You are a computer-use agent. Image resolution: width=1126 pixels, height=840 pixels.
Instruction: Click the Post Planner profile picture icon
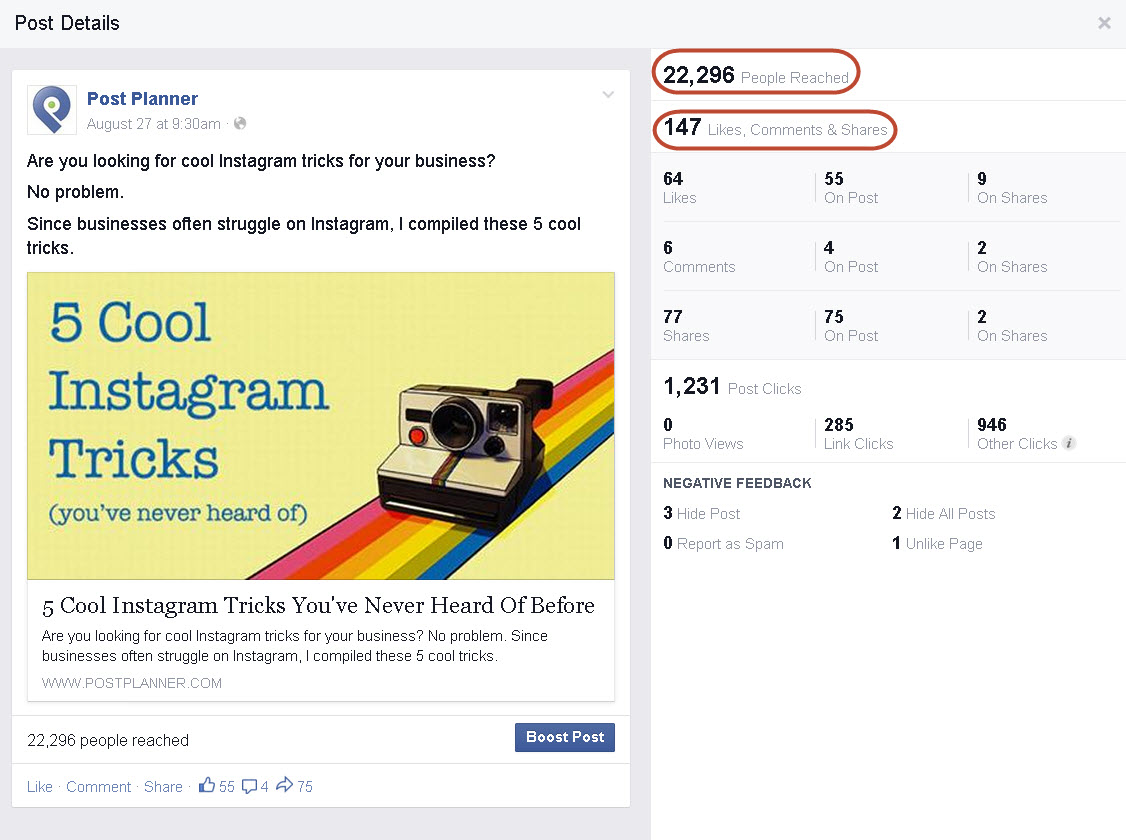point(51,109)
